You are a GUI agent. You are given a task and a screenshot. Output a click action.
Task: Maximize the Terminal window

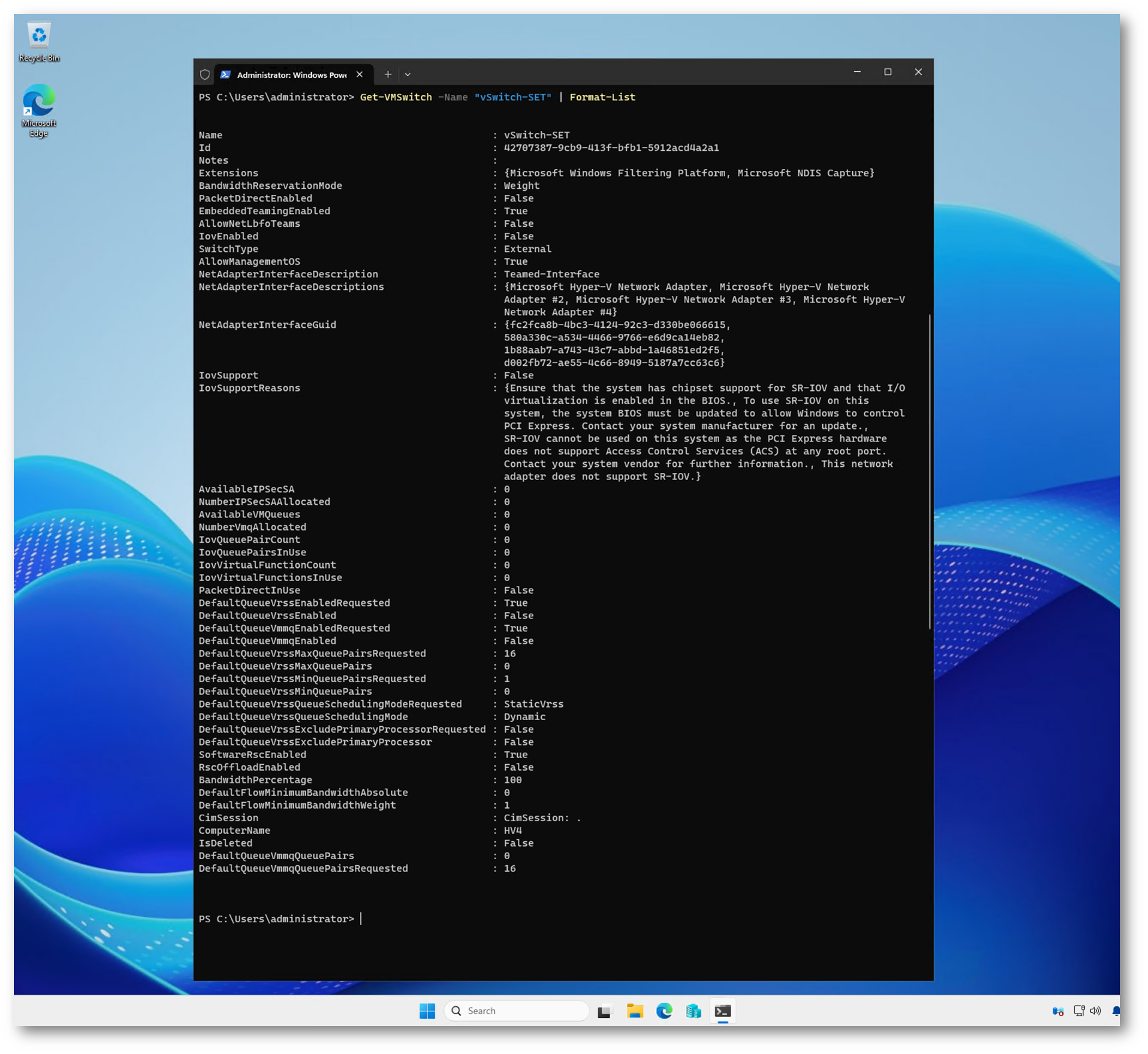click(x=887, y=72)
